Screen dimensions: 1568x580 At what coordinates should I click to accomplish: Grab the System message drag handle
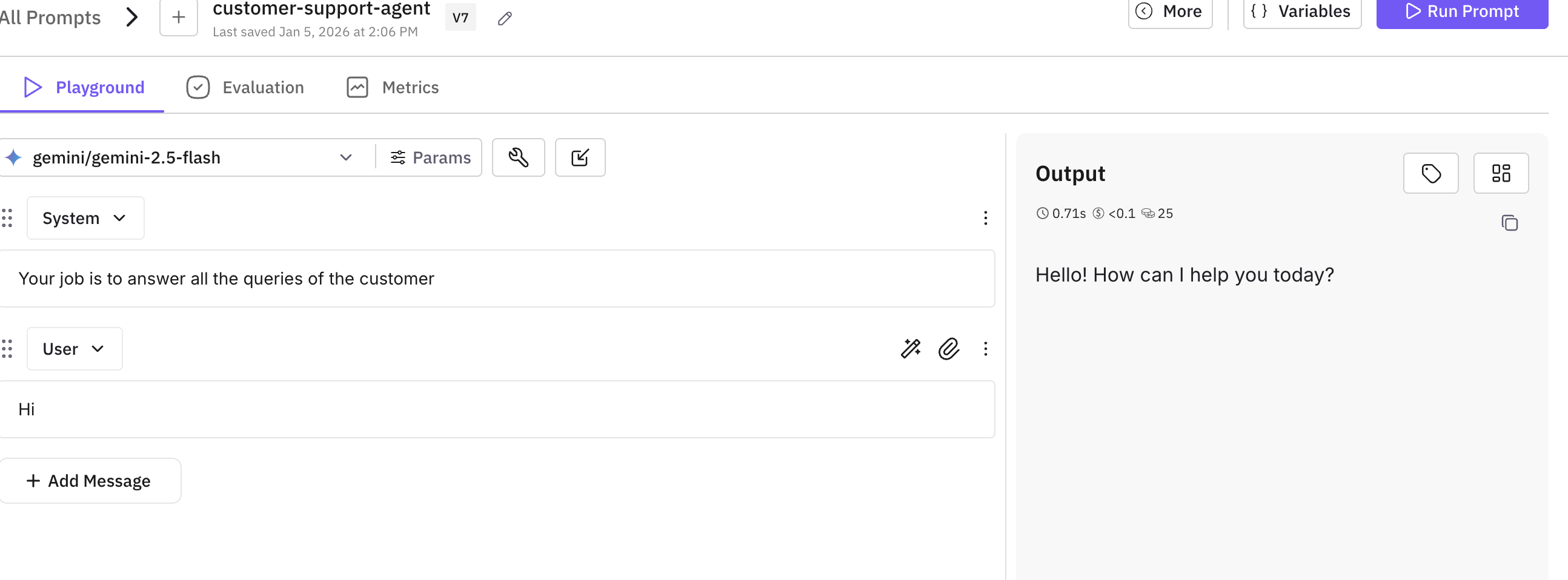7,218
